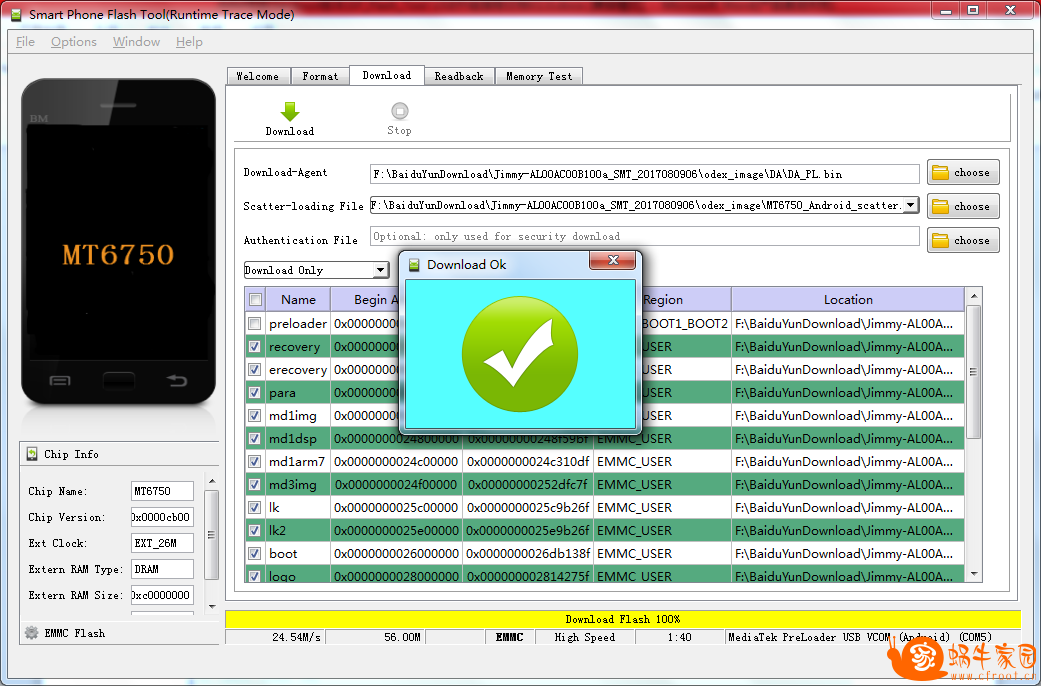Uncheck the md1dsp partition checkbox
The height and width of the screenshot is (686, 1041).
point(254,439)
